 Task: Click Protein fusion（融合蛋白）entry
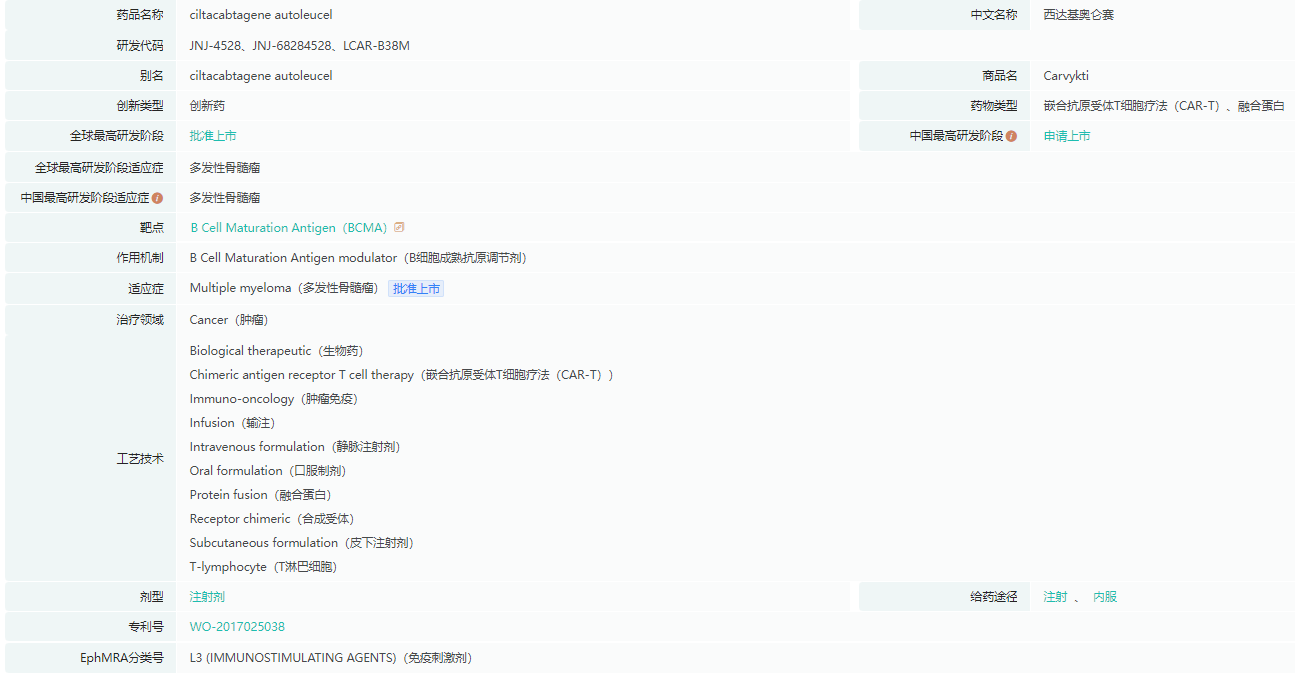[261, 495]
